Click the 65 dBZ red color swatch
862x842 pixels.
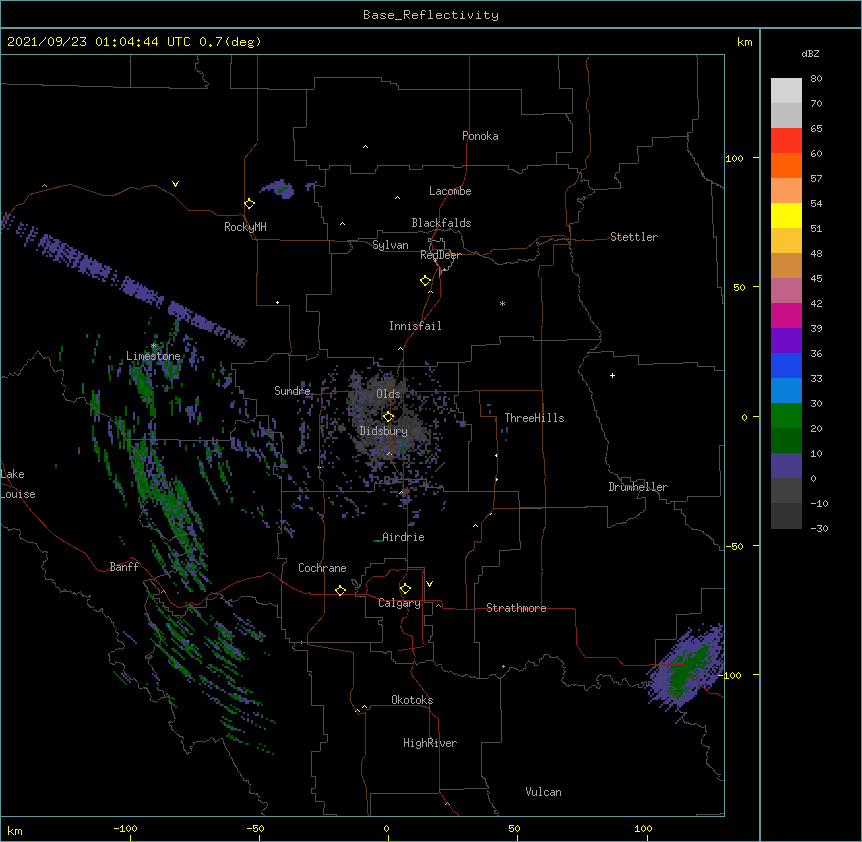[786, 141]
